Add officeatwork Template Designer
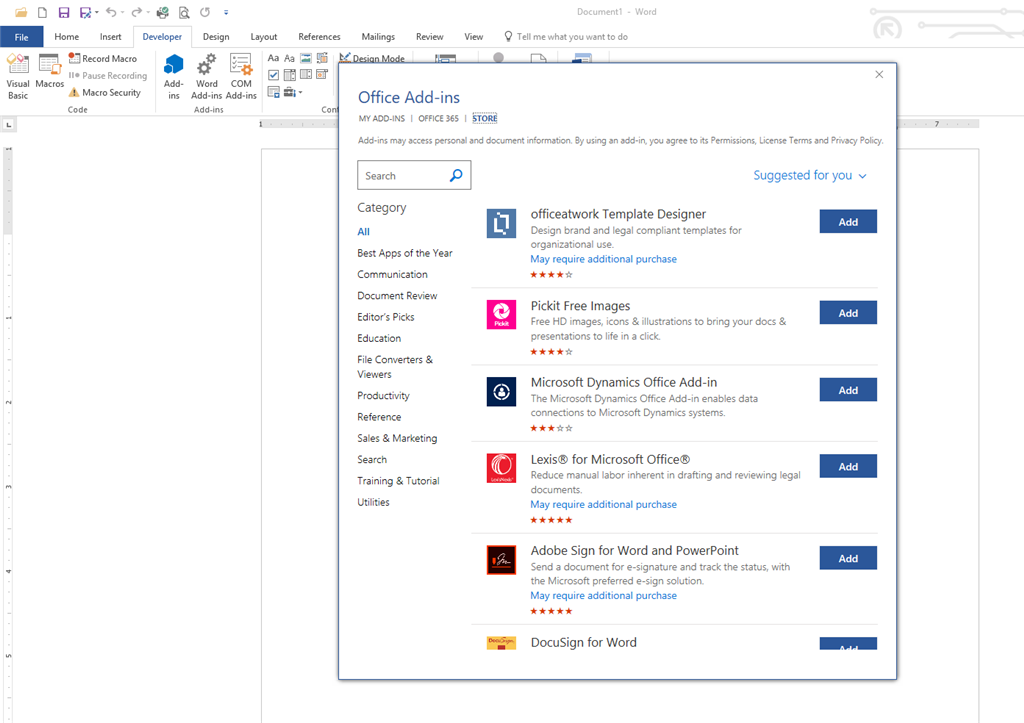This screenshot has height=723, width=1024. pyautogui.click(x=848, y=221)
